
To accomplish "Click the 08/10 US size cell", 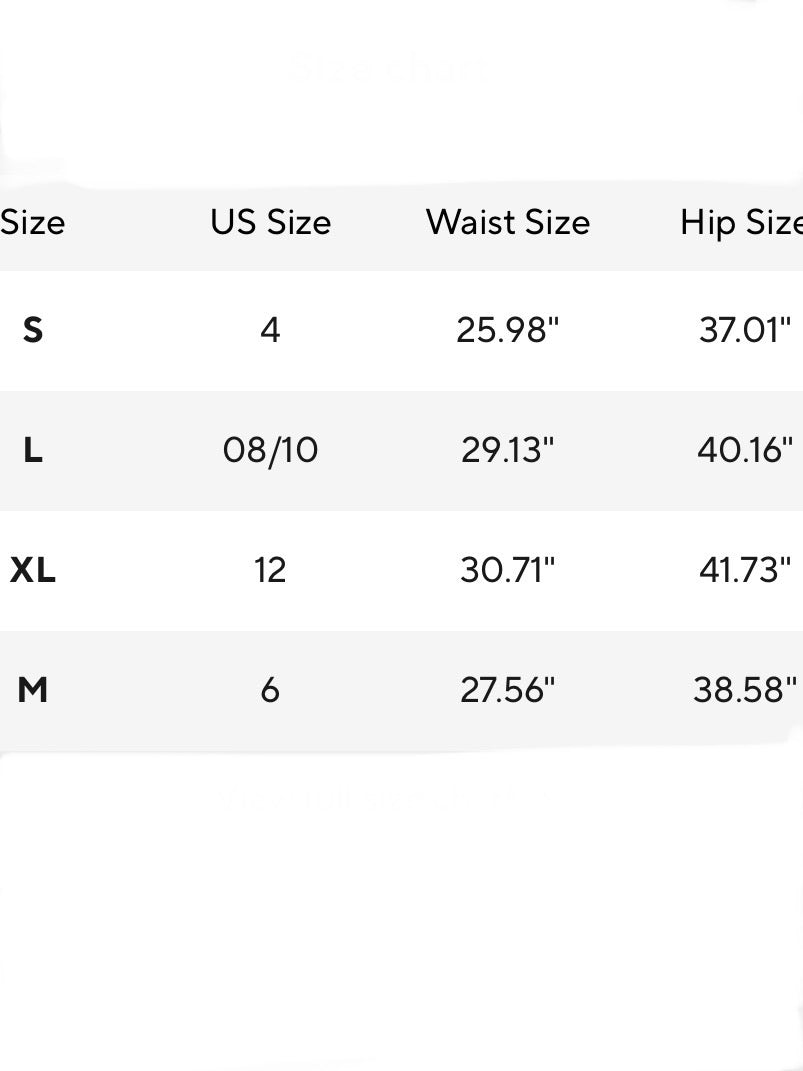I will [270, 450].
